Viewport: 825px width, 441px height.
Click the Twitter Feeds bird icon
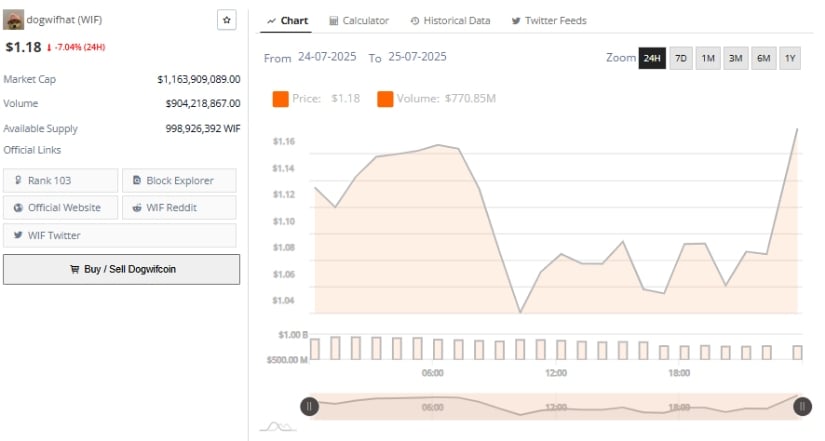pyautogui.click(x=516, y=21)
